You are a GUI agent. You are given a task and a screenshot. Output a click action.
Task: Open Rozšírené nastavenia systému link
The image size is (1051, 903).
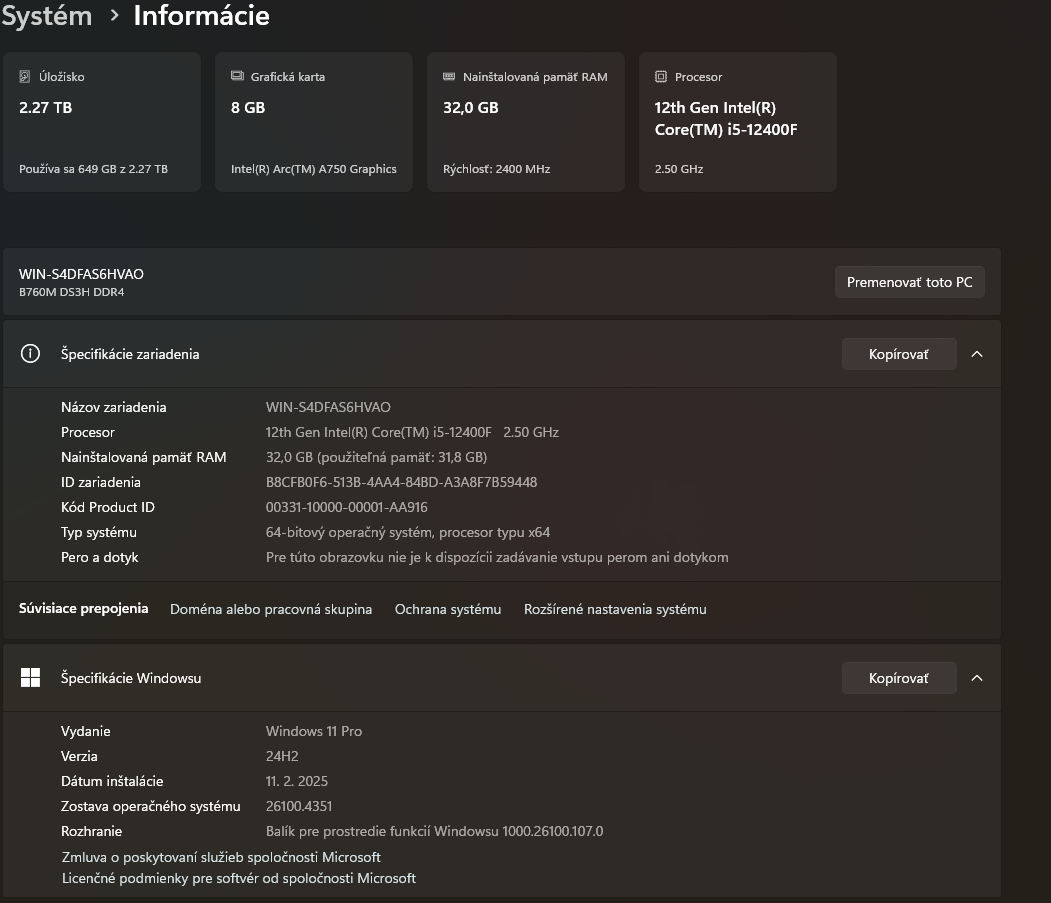(x=615, y=609)
